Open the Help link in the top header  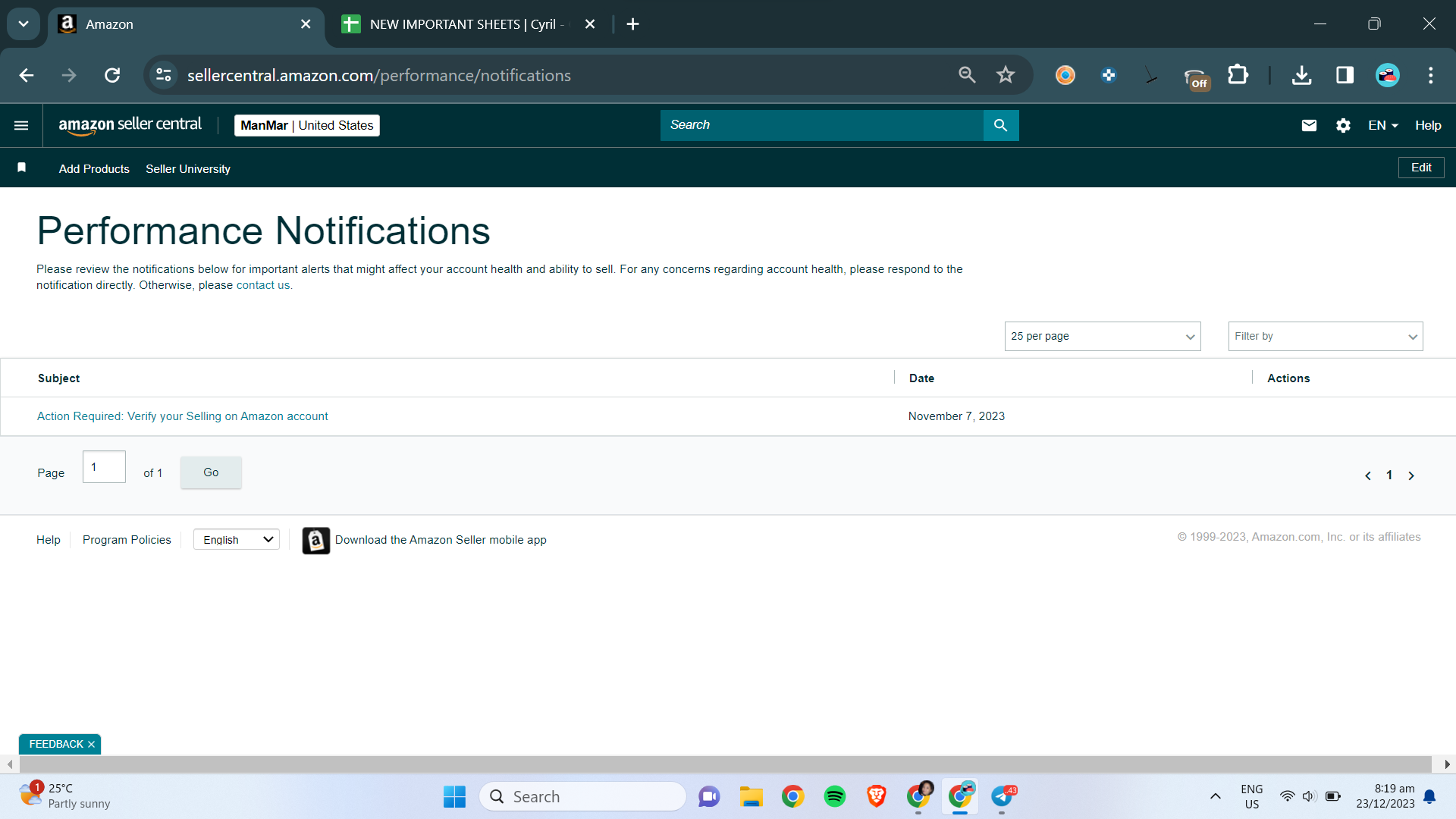coord(1428,125)
